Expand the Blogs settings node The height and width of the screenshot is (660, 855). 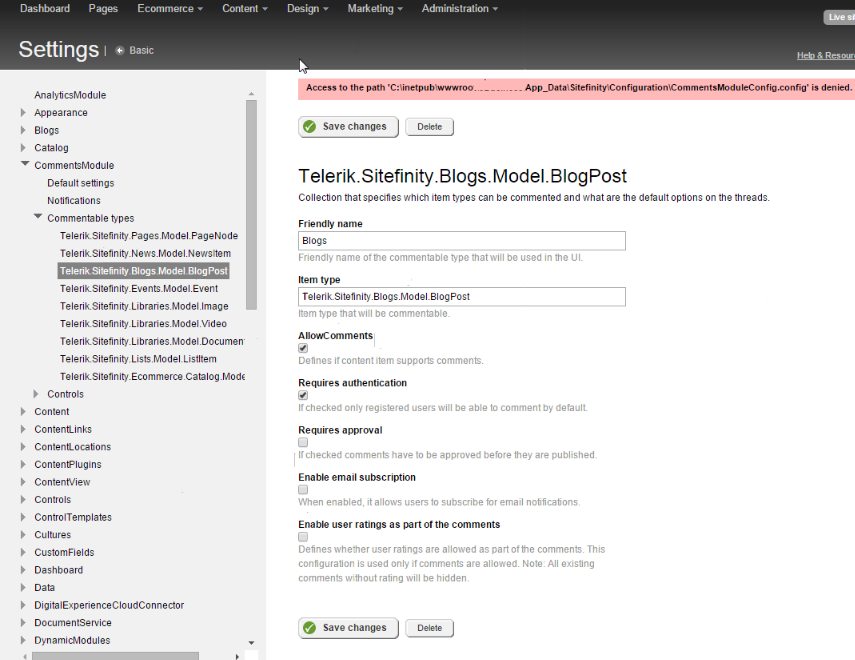point(23,130)
